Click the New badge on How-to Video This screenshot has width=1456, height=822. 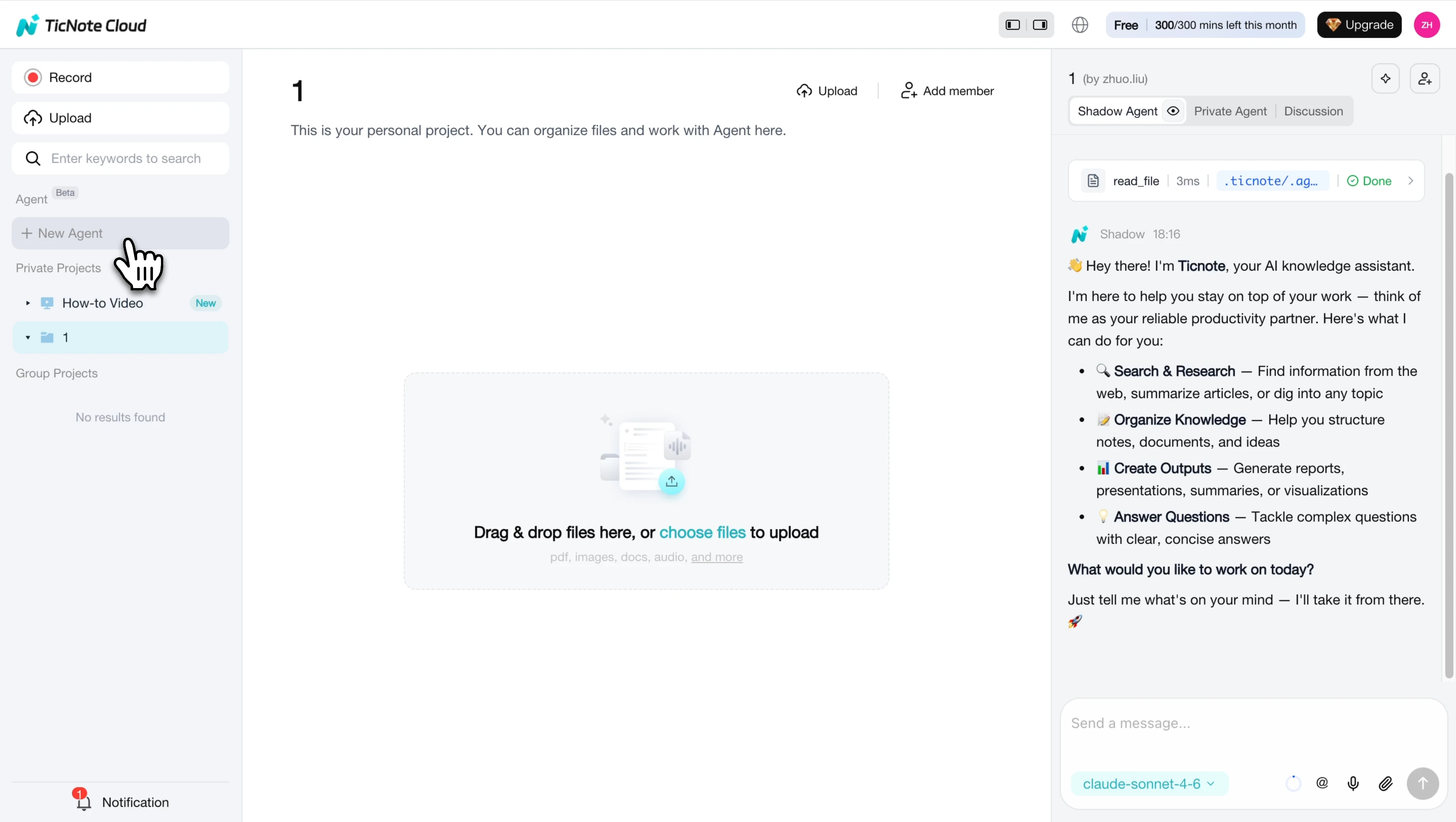click(206, 303)
